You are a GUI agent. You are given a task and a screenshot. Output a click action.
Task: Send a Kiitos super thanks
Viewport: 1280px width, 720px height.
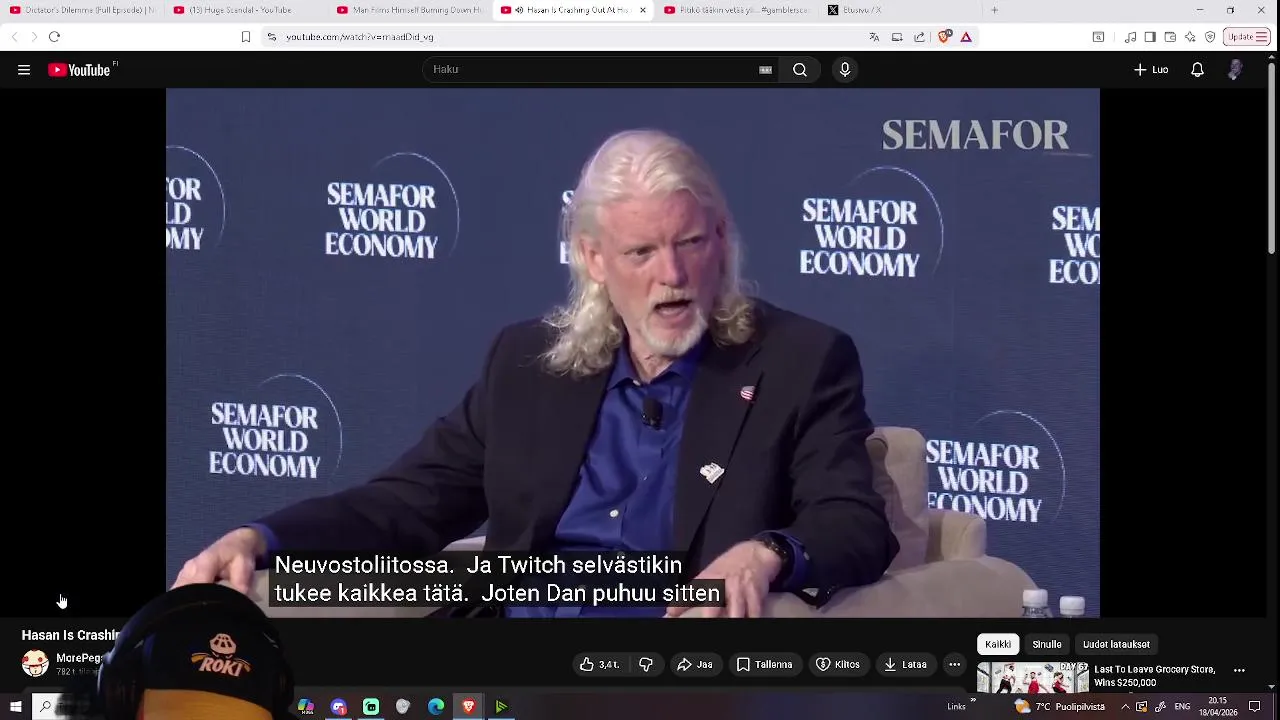[838, 664]
